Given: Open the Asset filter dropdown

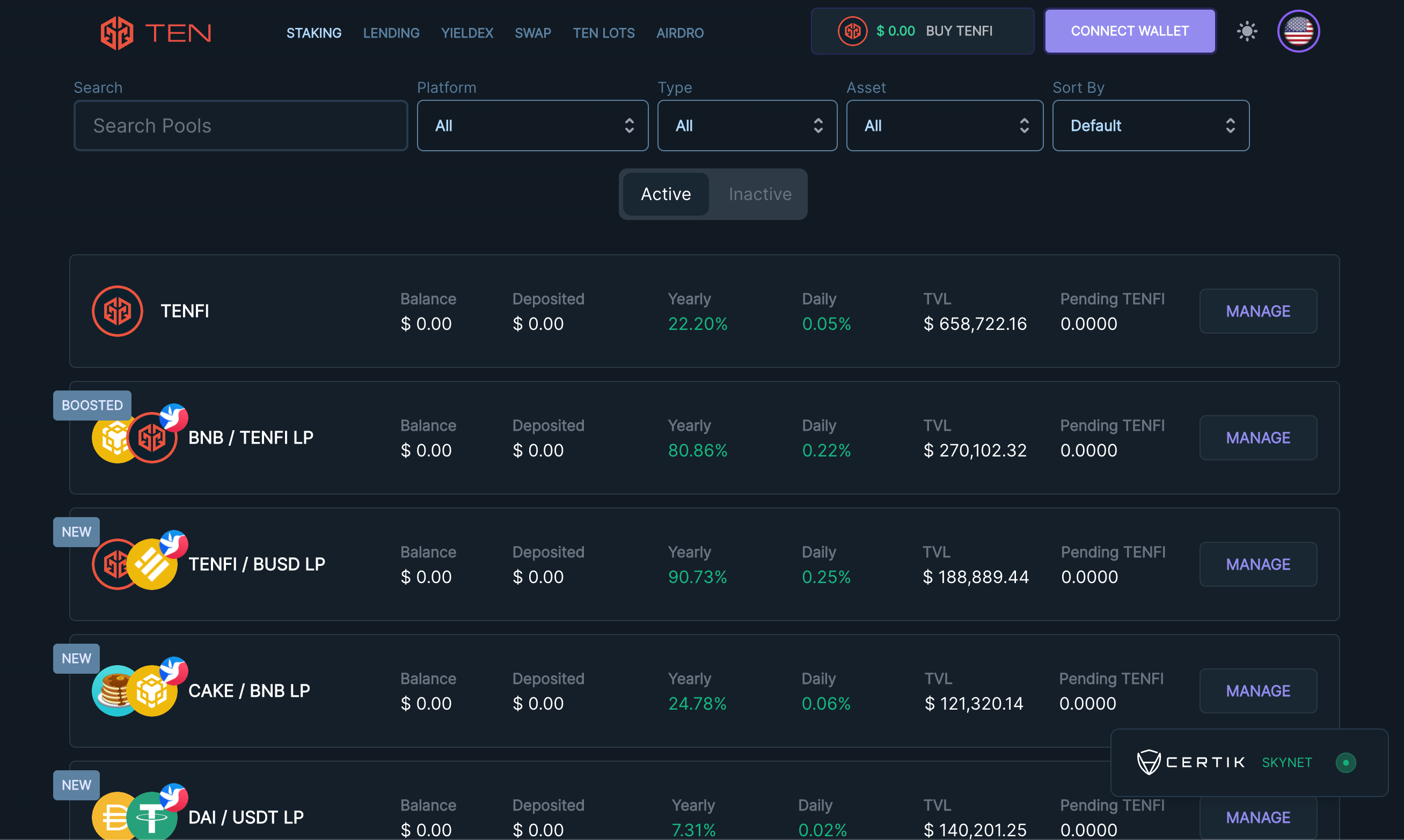Looking at the screenshot, I should click(945, 126).
